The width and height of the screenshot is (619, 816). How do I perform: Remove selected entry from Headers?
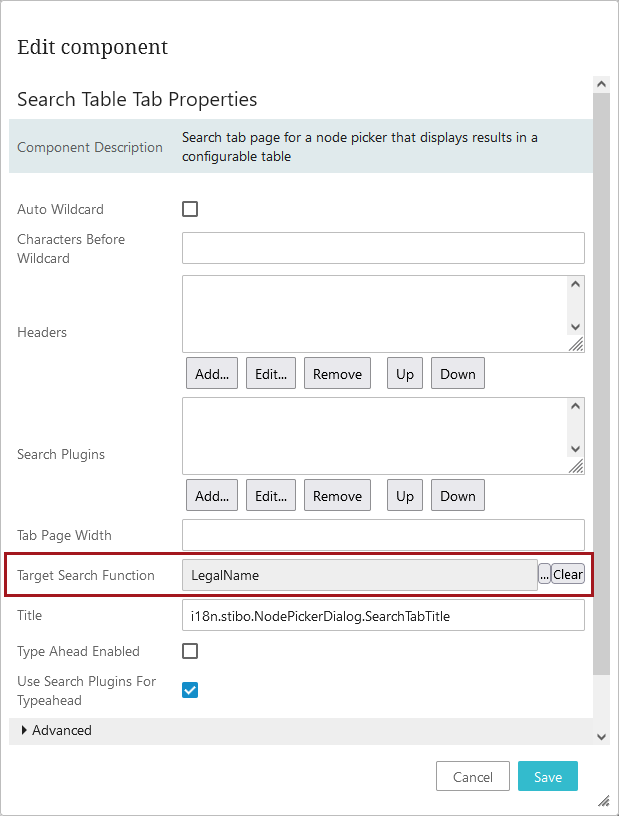pos(337,374)
